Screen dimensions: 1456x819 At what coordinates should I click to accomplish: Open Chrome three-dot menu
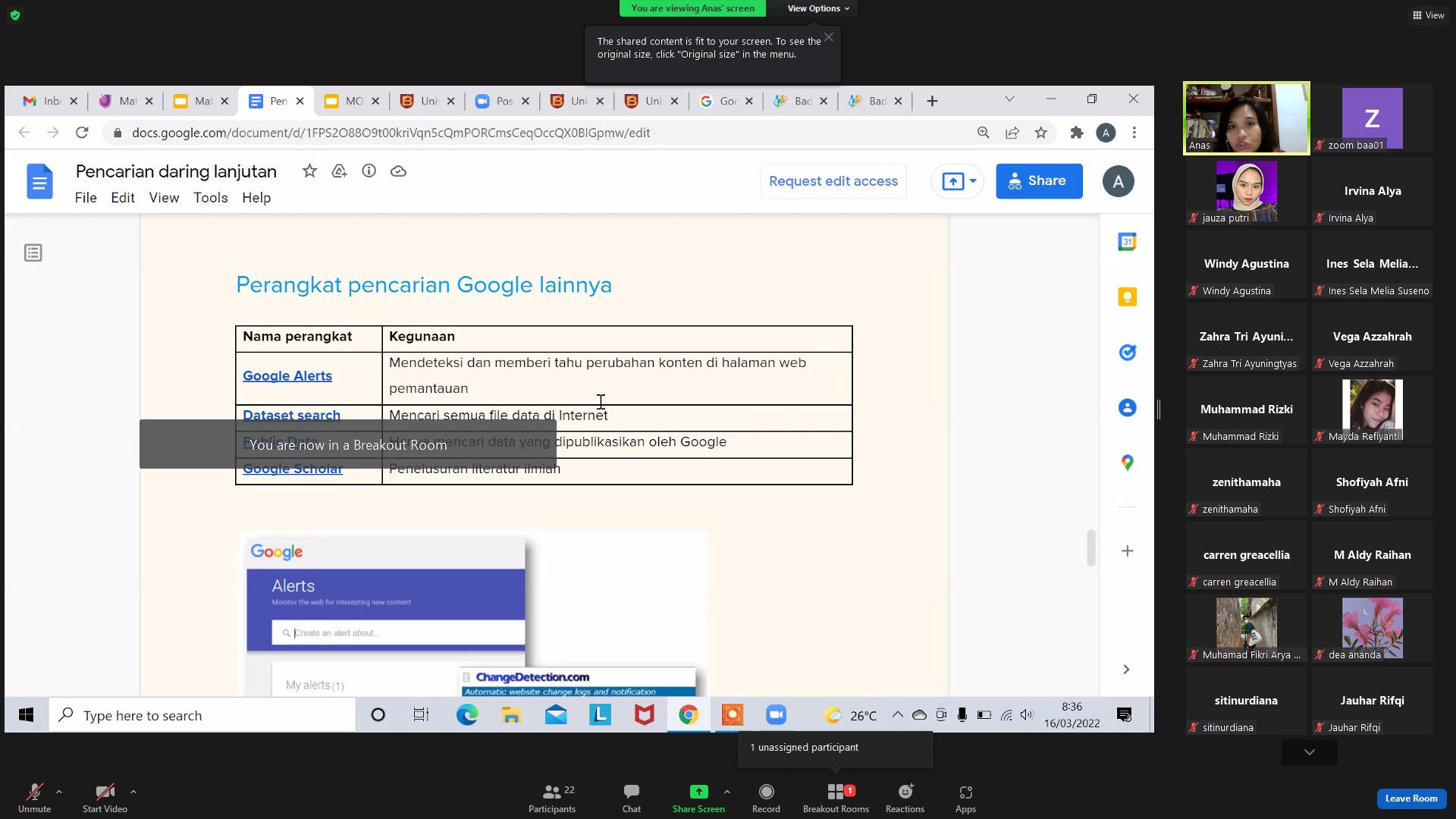pyautogui.click(x=1134, y=133)
